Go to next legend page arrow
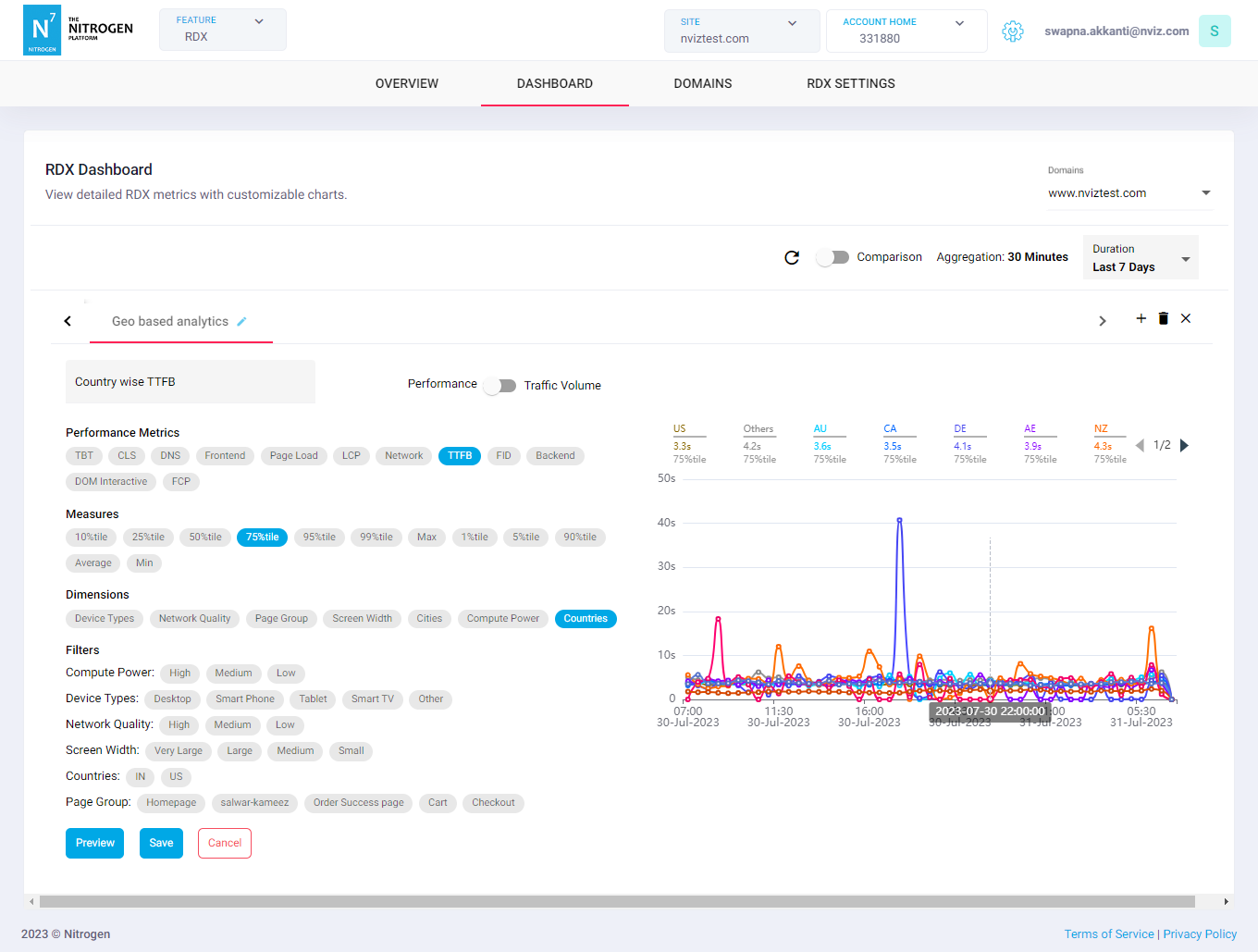1258x952 pixels. (x=1184, y=446)
